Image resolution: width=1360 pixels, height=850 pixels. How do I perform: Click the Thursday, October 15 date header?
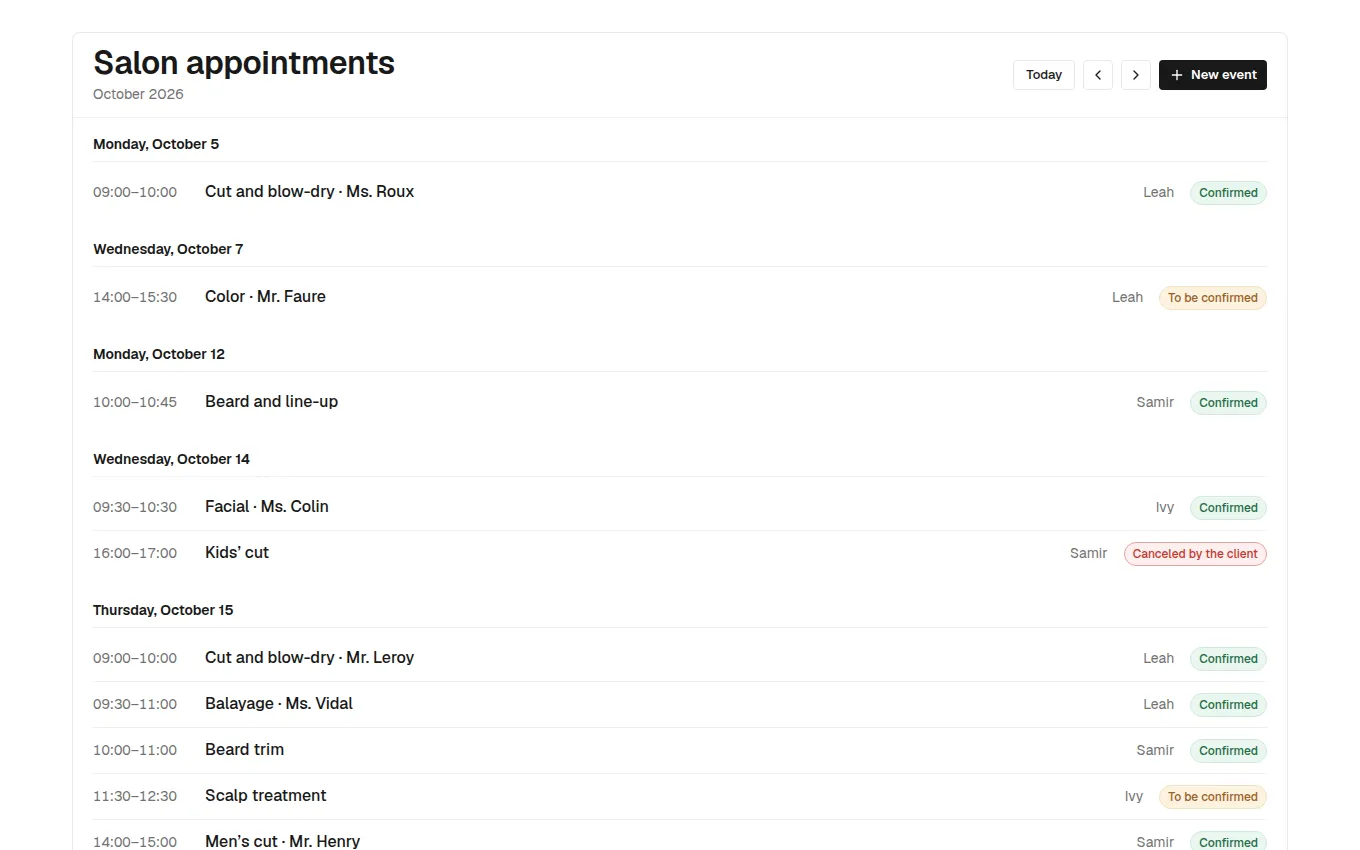(163, 610)
